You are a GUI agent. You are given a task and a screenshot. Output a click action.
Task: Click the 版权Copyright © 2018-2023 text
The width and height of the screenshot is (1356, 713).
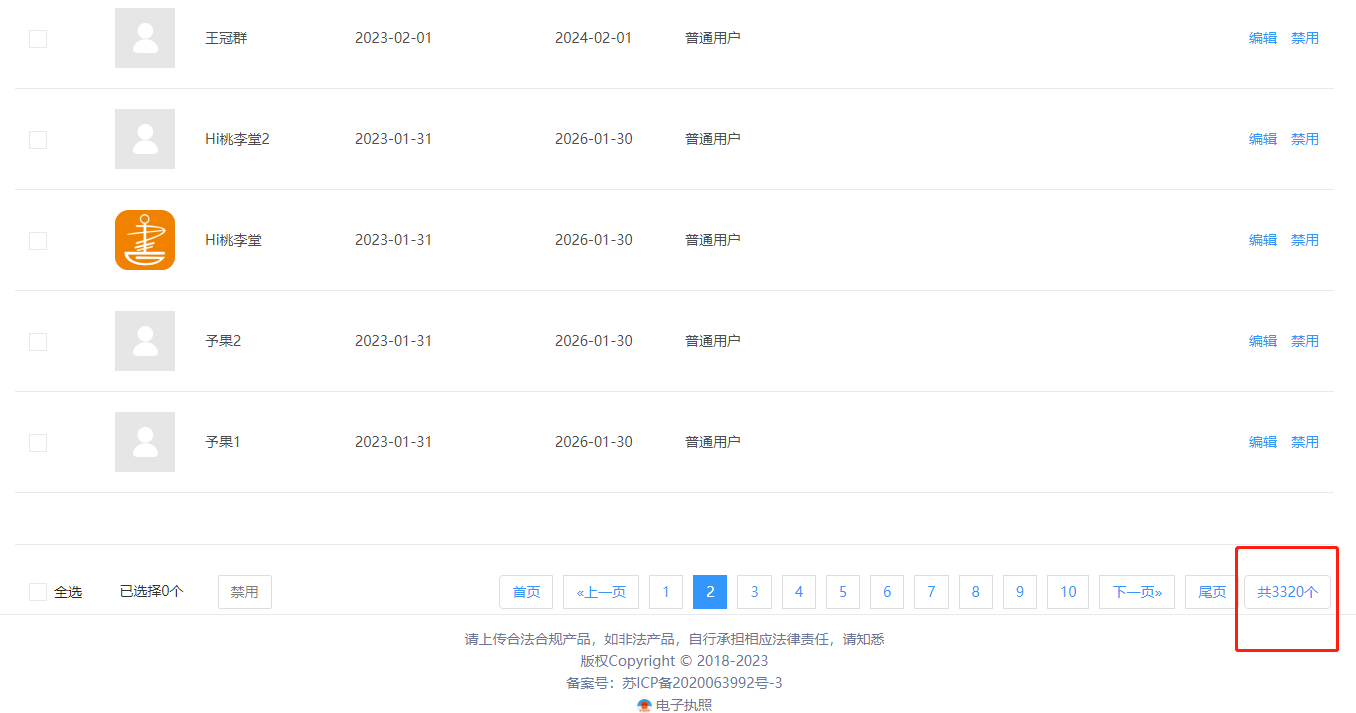pos(674,661)
